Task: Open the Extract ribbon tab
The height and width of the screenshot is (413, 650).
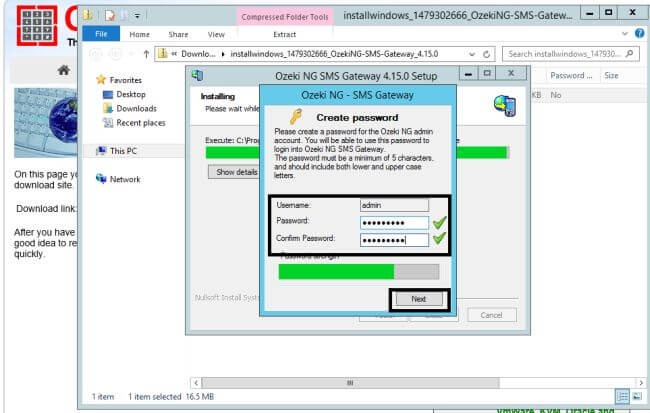Action: pos(284,34)
